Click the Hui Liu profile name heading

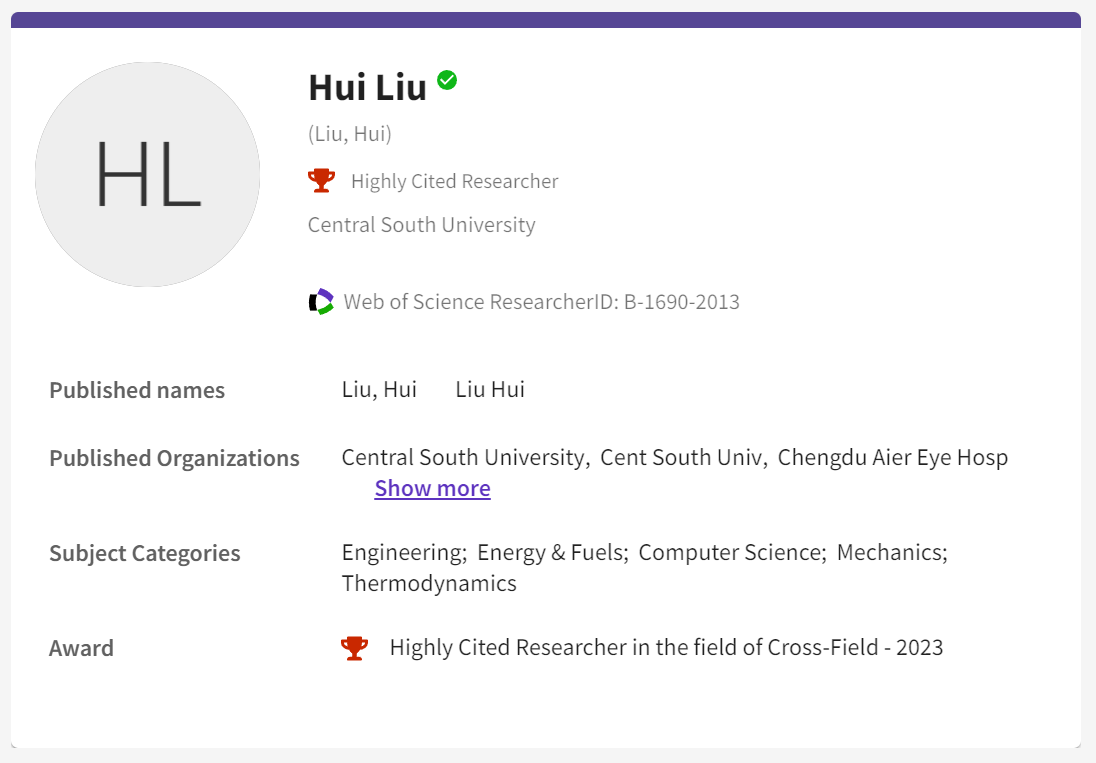click(x=367, y=87)
